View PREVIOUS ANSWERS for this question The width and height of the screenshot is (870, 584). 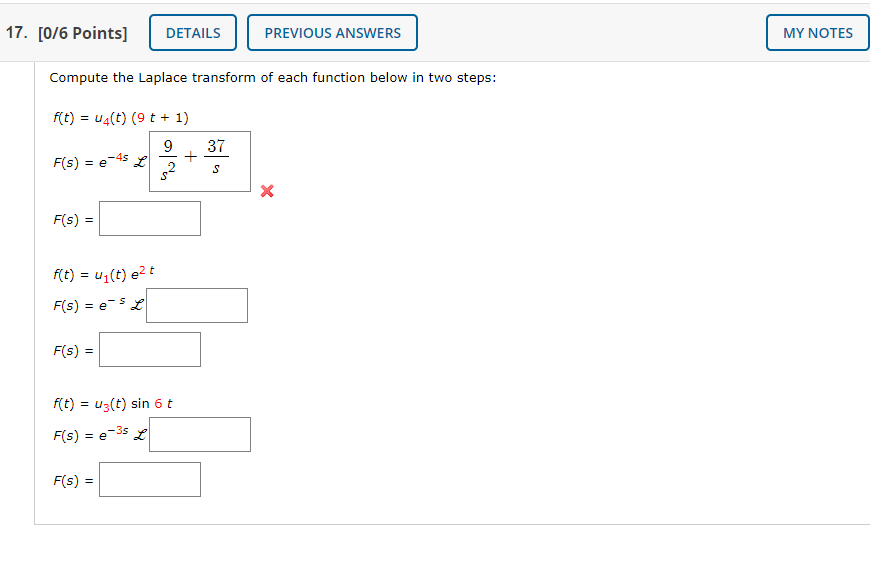[332, 32]
